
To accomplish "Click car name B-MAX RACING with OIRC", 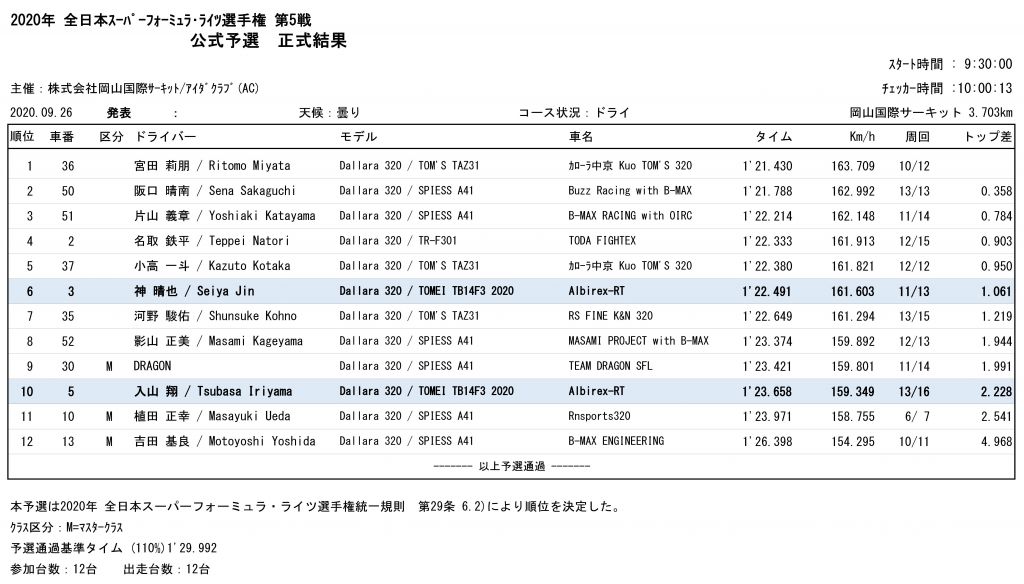I will (630, 216).
